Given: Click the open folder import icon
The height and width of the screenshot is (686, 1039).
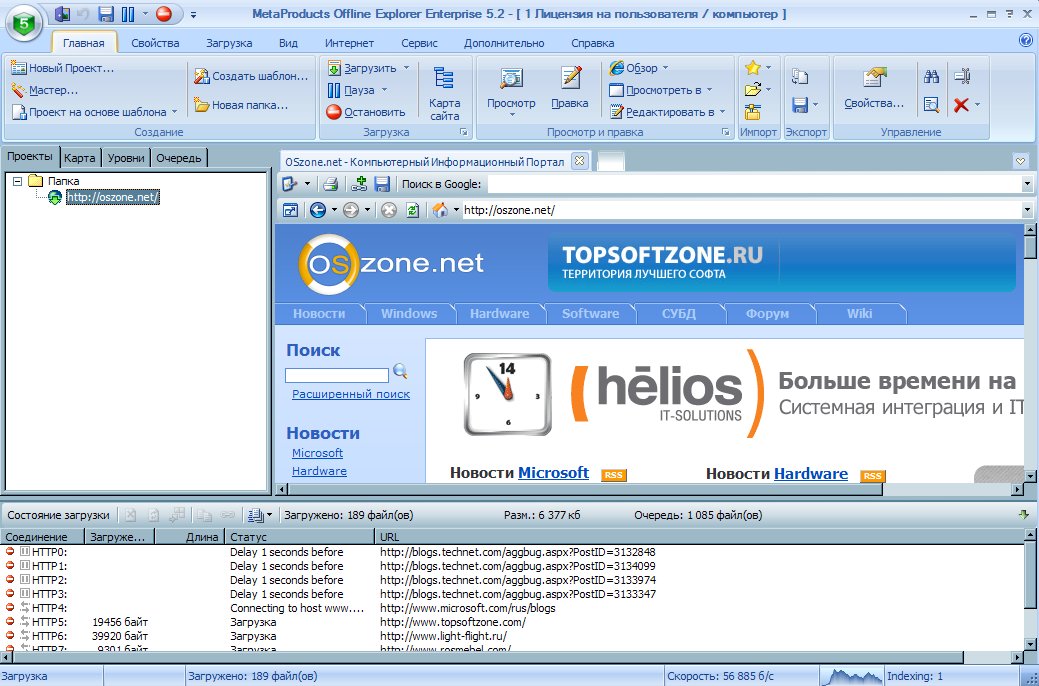Looking at the screenshot, I should 753,89.
